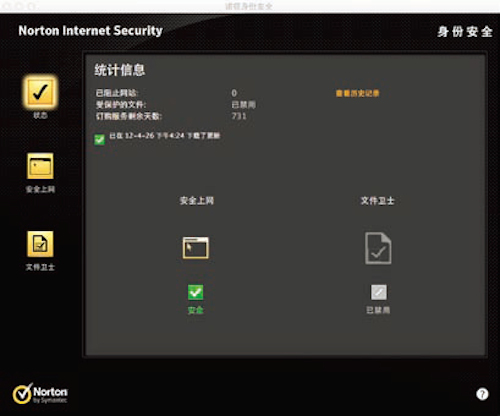This screenshot has width=500, height=416.
Task: Click the 安全上网 heading in main panel
Action: click(197, 201)
